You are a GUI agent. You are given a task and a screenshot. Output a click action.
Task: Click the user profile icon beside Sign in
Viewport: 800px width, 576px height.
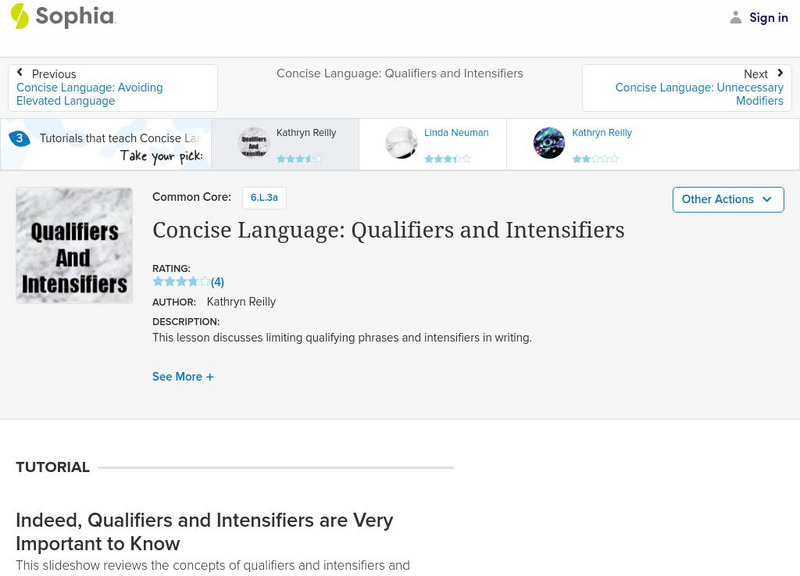[736, 17]
